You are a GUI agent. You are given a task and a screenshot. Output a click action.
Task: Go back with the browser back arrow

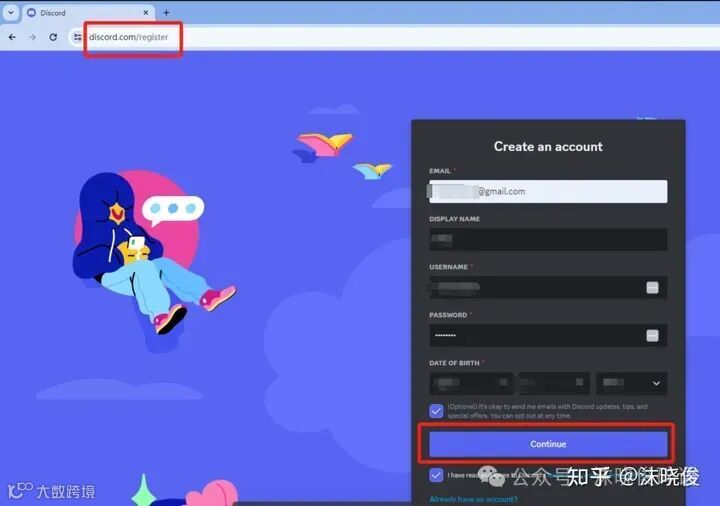tap(12, 37)
